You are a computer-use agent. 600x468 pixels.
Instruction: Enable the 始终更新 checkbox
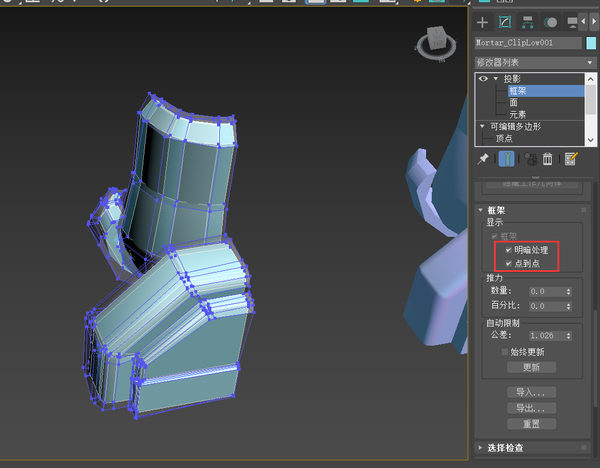[x=505, y=352]
